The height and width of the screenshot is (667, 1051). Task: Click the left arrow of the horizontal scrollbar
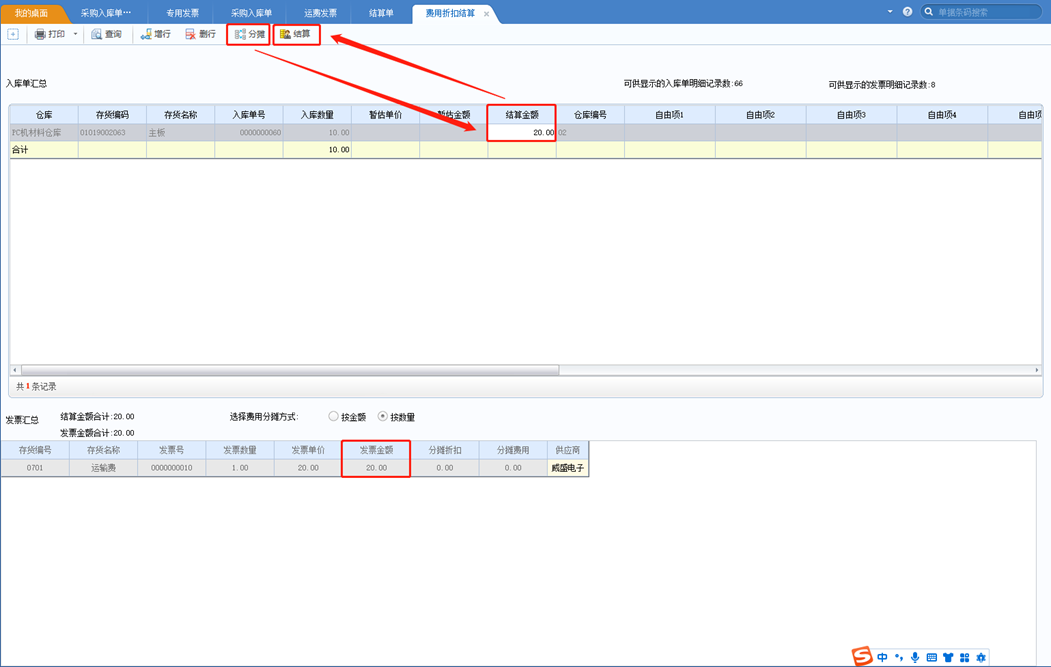(x=15, y=370)
